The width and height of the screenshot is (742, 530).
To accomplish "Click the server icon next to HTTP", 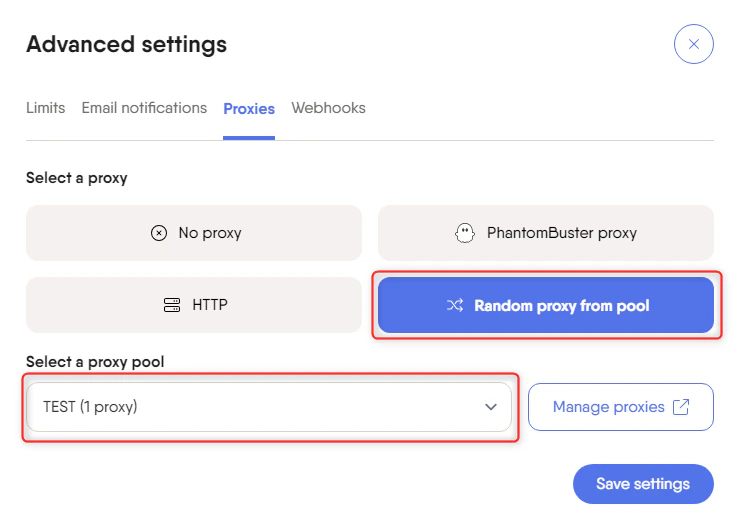I will [172, 305].
